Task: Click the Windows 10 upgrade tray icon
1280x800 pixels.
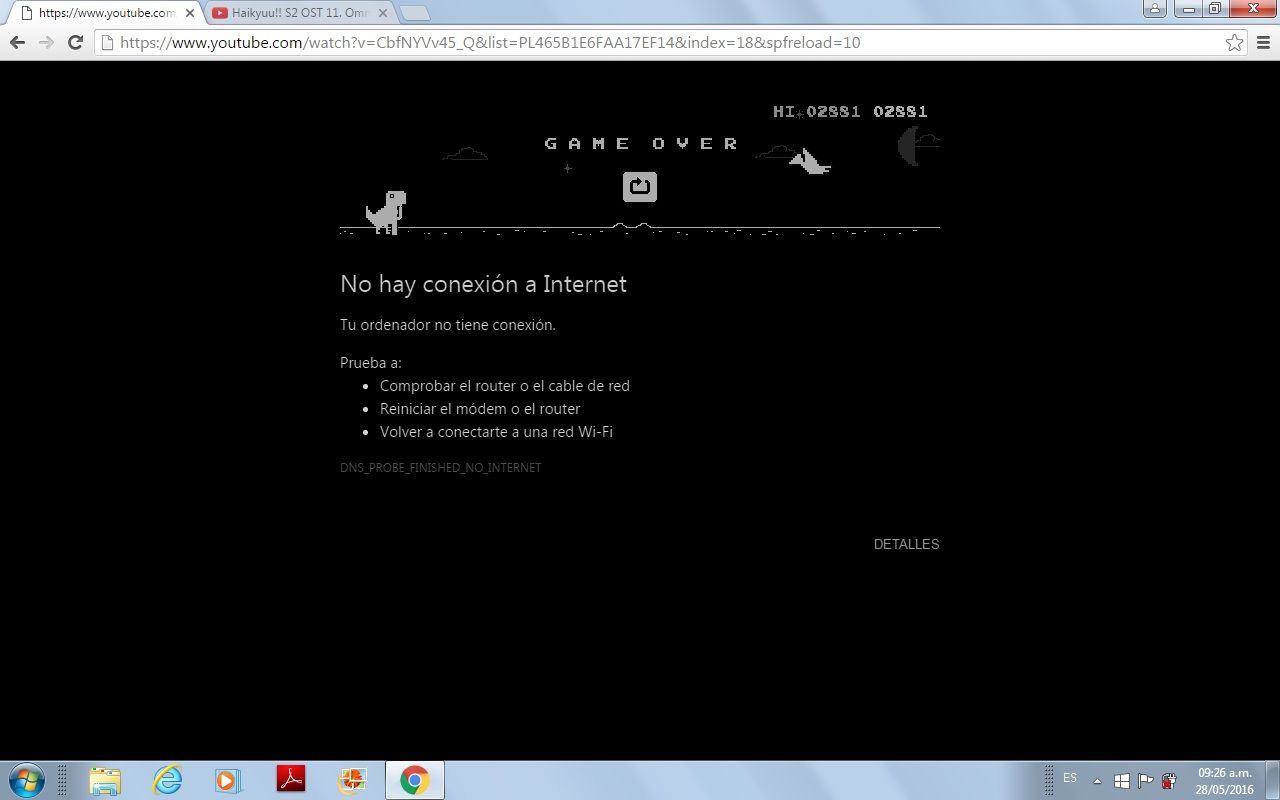Action: tap(1122, 781)
